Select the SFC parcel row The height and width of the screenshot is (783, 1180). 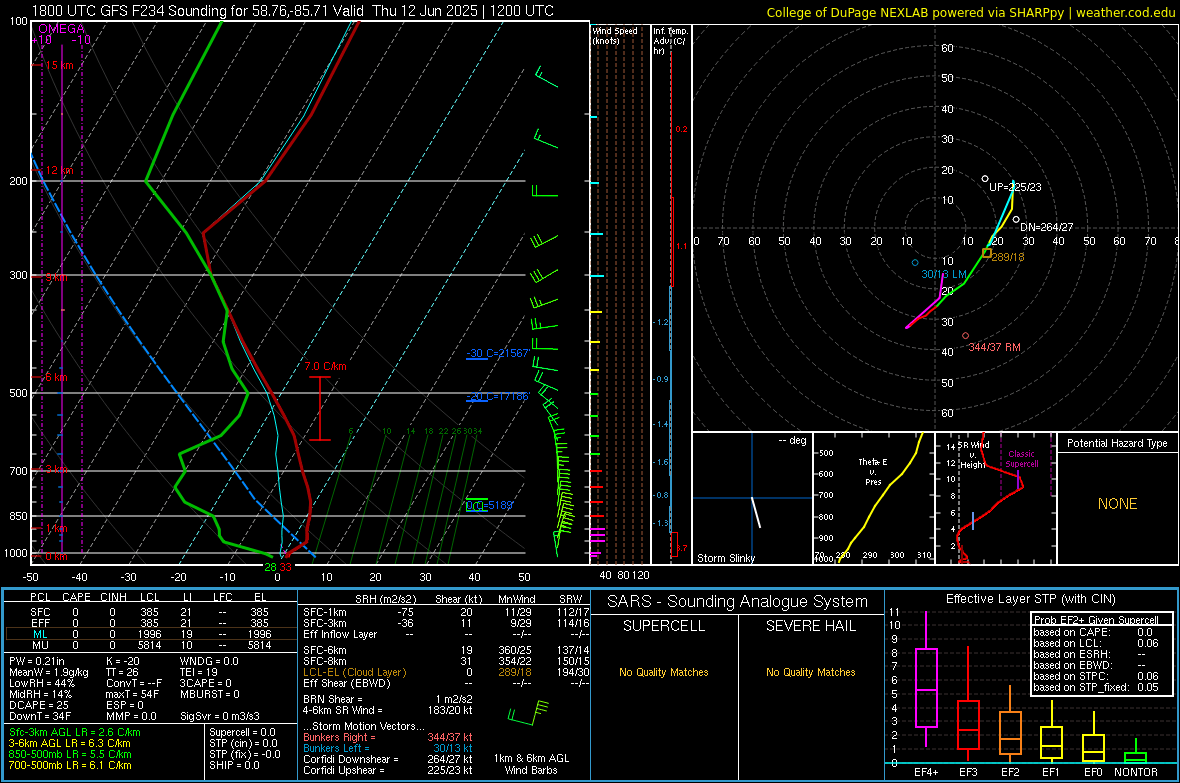150,613
